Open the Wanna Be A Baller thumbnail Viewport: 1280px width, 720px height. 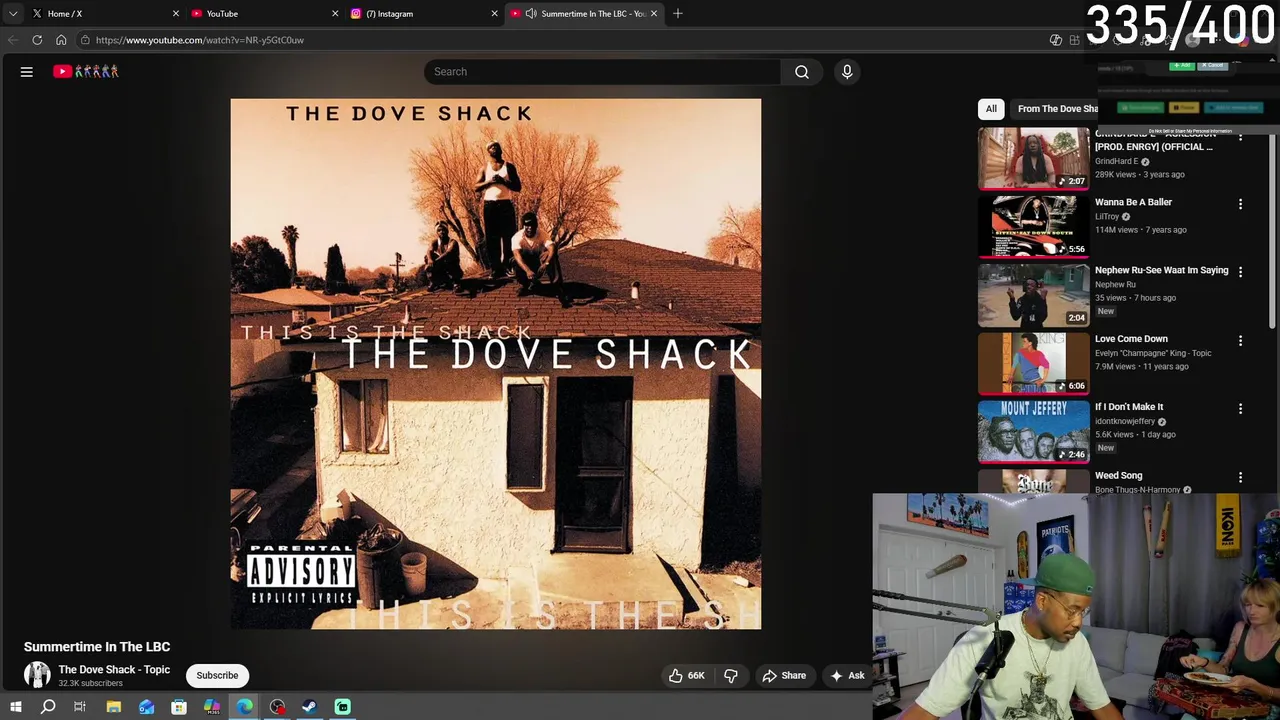(1033, 227)
